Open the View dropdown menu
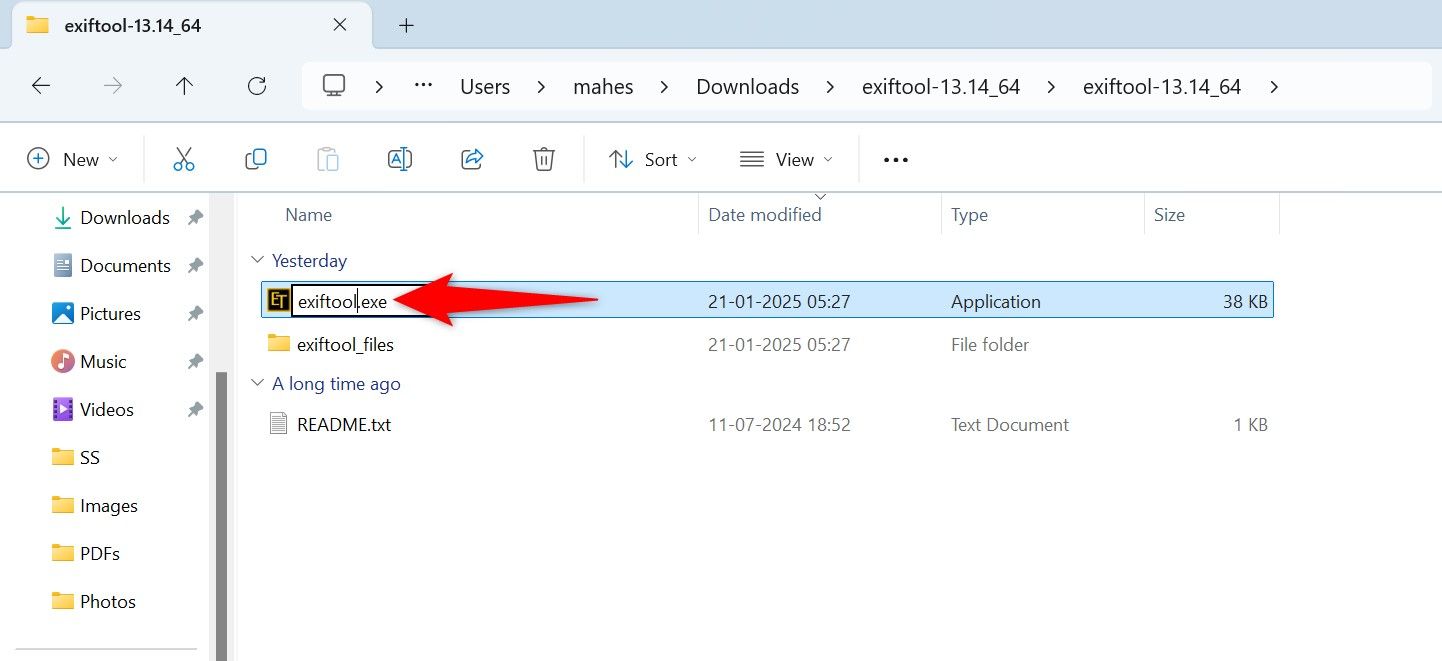The width and height of the screenshot is (1442, 661). [787, 159]
